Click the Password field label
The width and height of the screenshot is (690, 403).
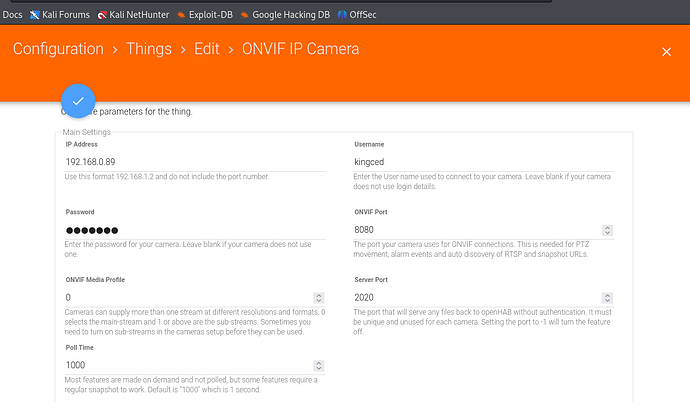point(80,212)
